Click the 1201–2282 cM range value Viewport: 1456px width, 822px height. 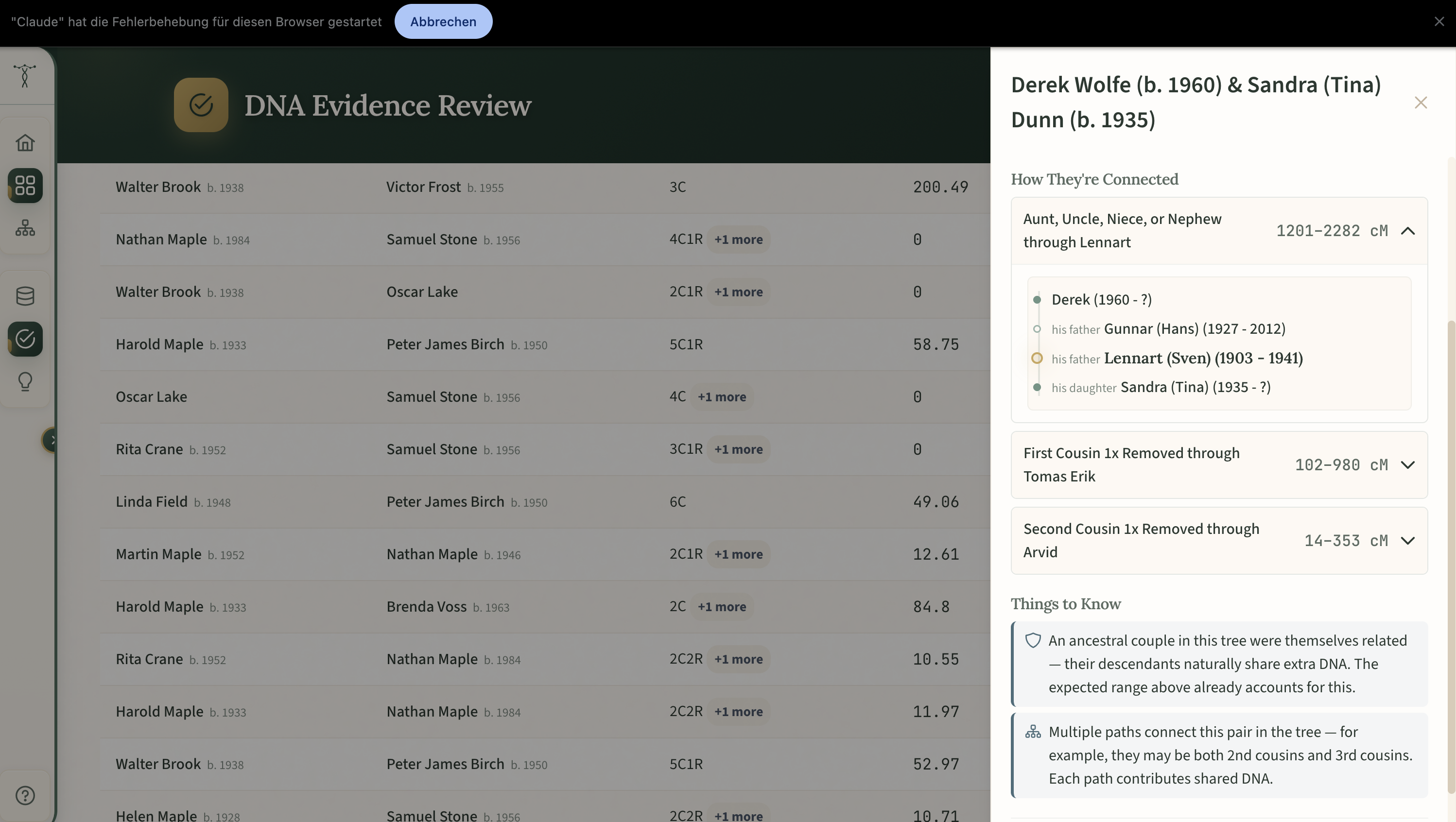click(1332, 230)
